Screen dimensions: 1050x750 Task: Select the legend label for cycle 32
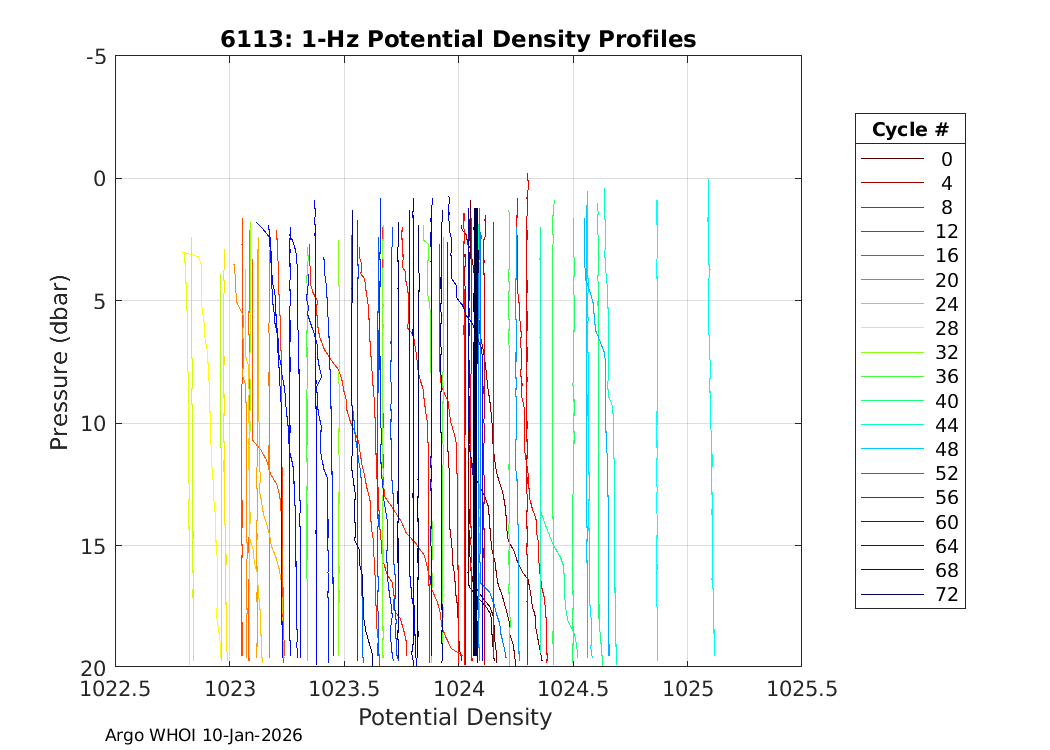(x=946, y=353)
